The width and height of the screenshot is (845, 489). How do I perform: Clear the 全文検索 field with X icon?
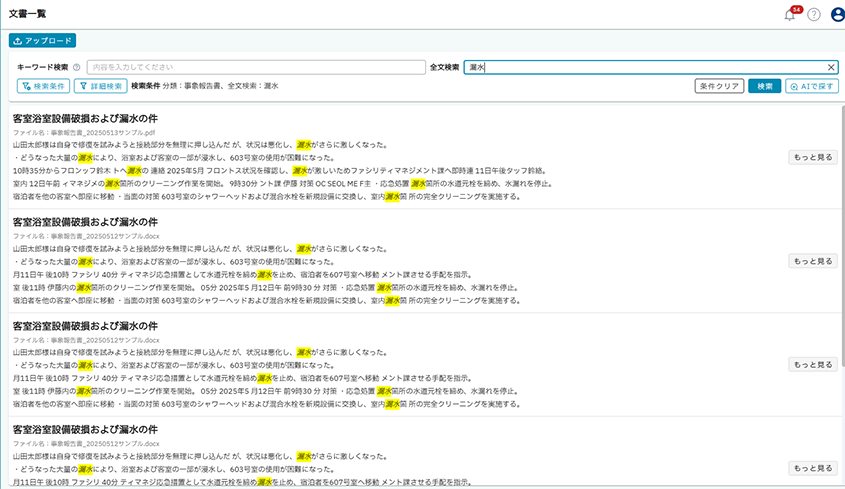point(831,67)
